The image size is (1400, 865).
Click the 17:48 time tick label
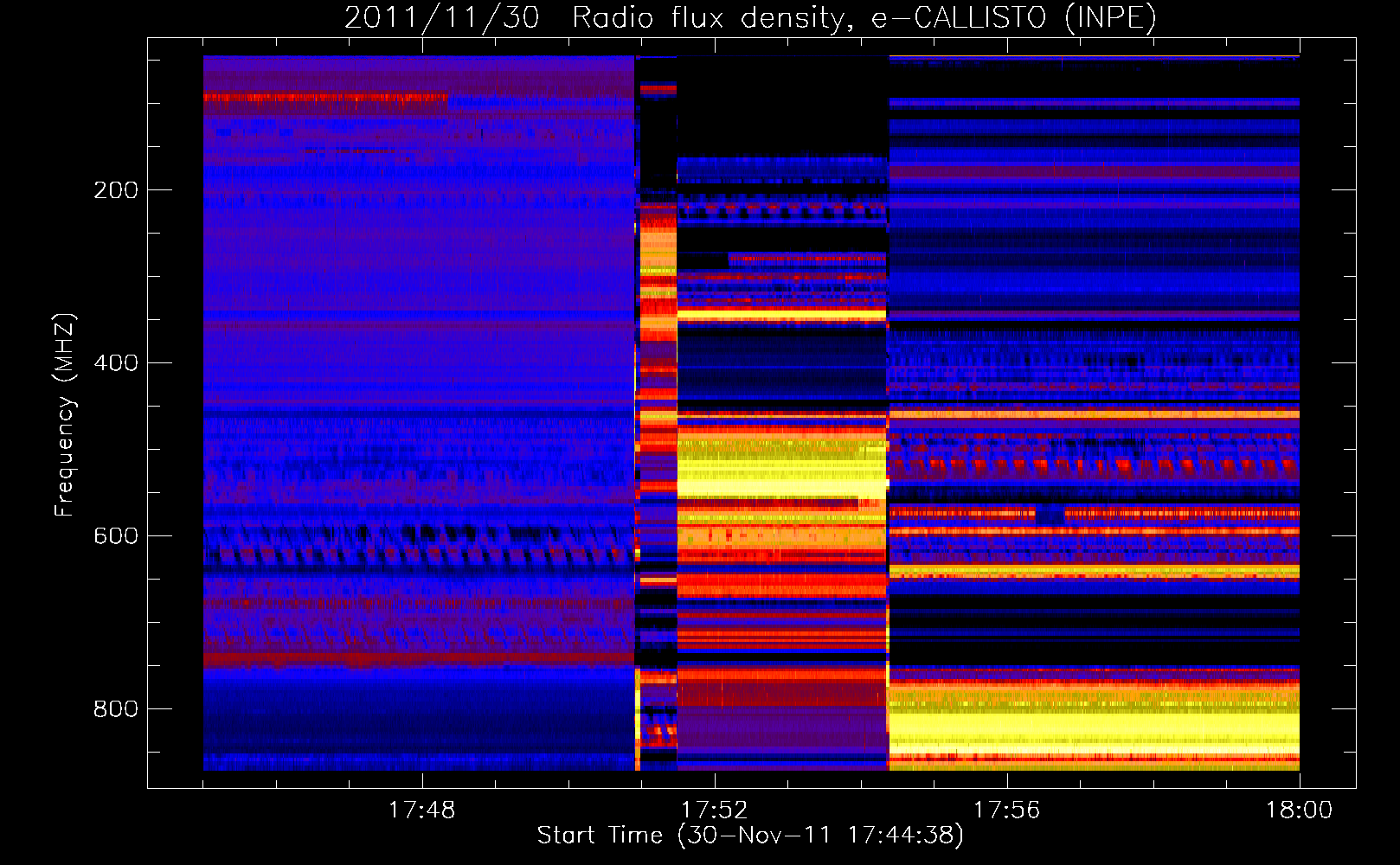tap(421, 811)
